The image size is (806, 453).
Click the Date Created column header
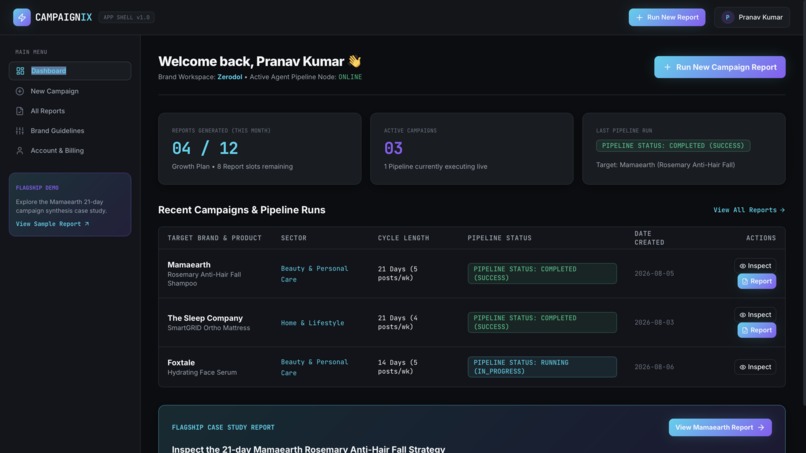tap(649, 238)
